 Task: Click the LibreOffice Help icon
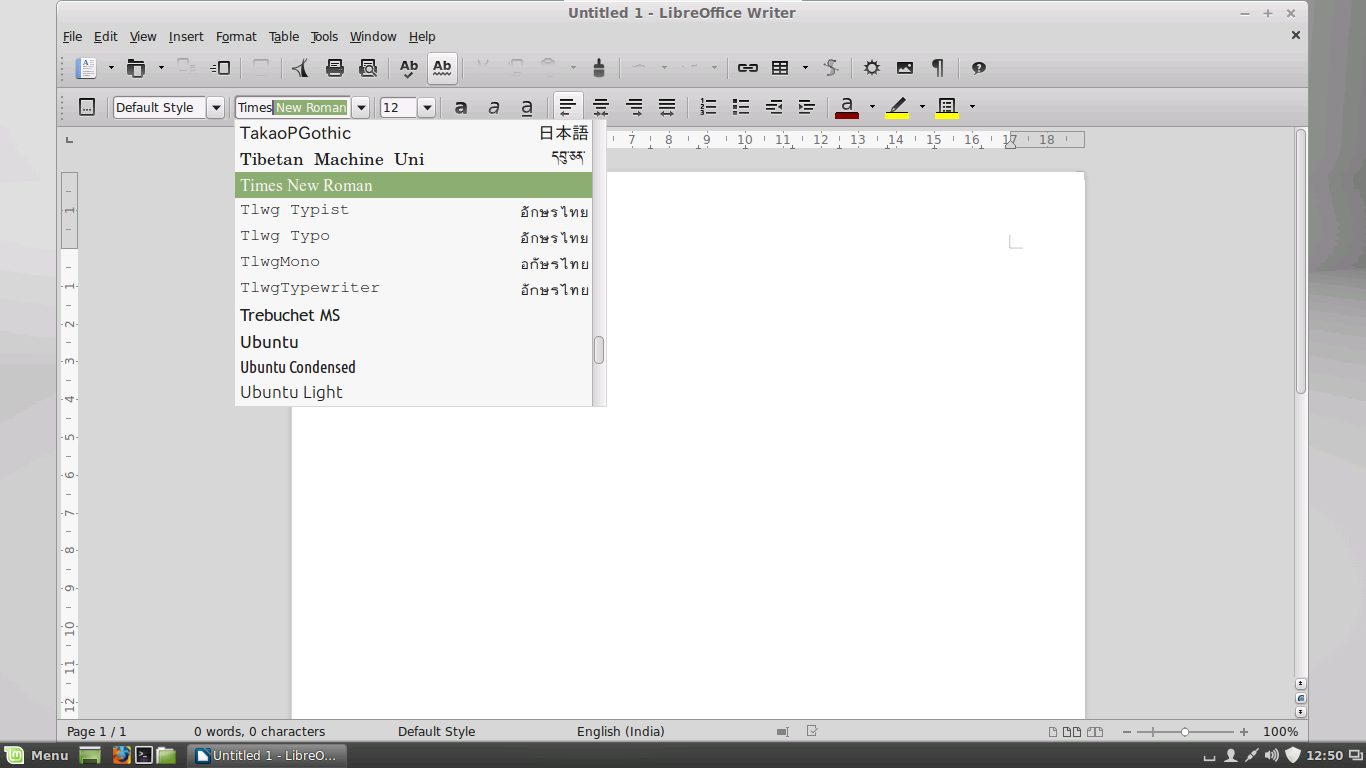tap(979, 68)
